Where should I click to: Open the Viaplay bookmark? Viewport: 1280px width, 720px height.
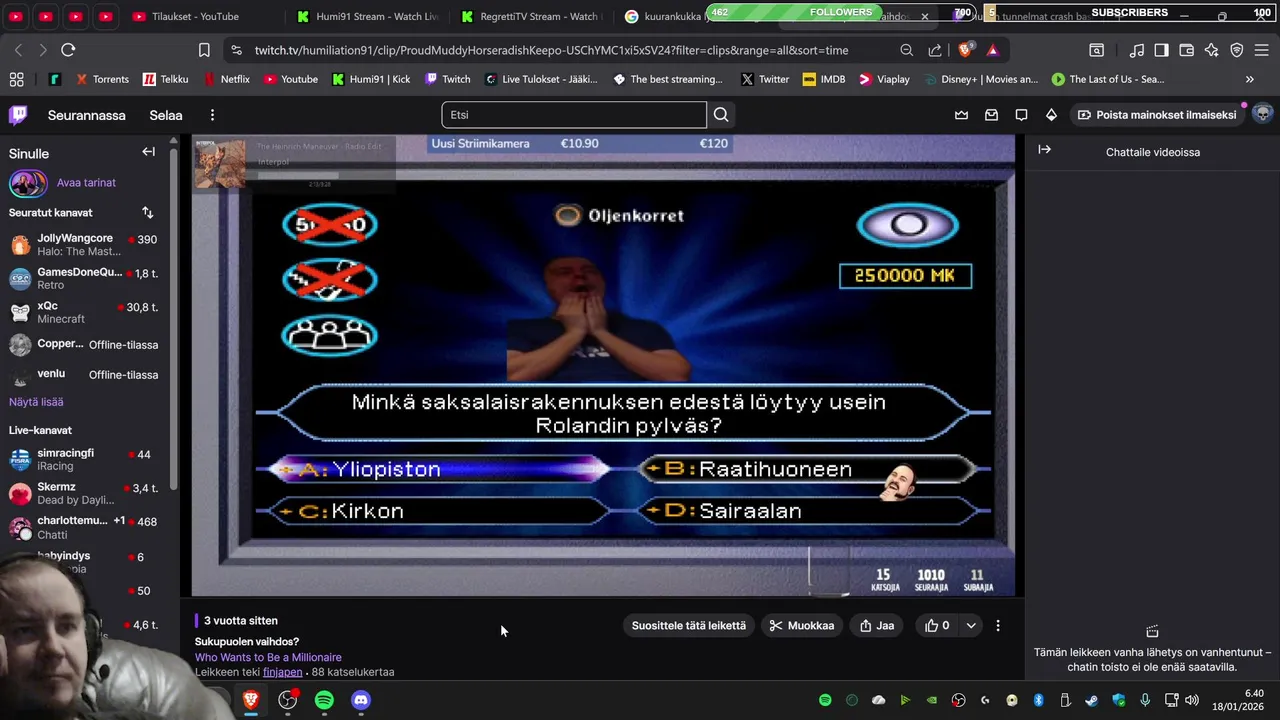tap(884, 79)
